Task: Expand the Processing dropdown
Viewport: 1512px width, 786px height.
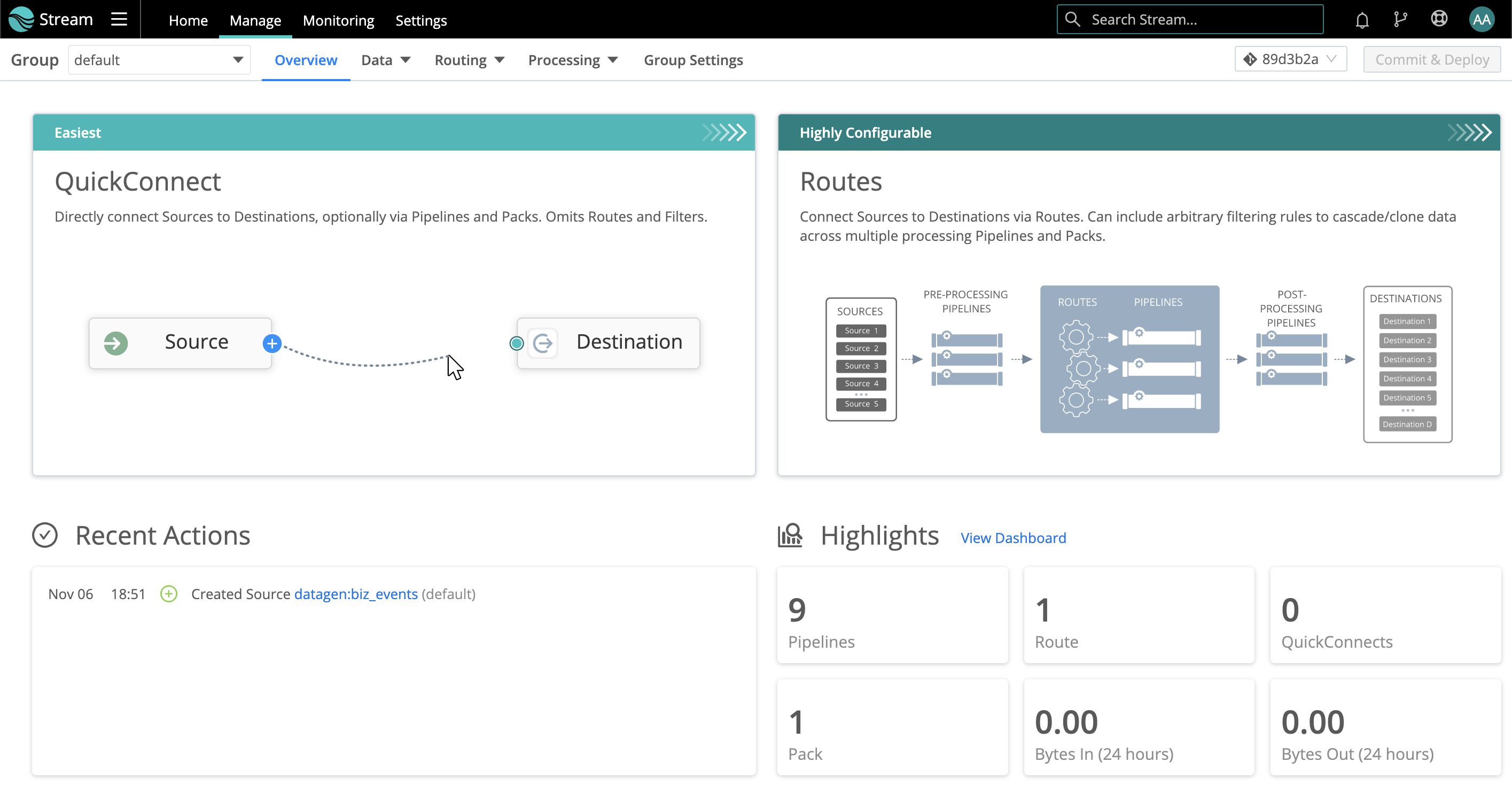Action: click(x=573, y=59)
